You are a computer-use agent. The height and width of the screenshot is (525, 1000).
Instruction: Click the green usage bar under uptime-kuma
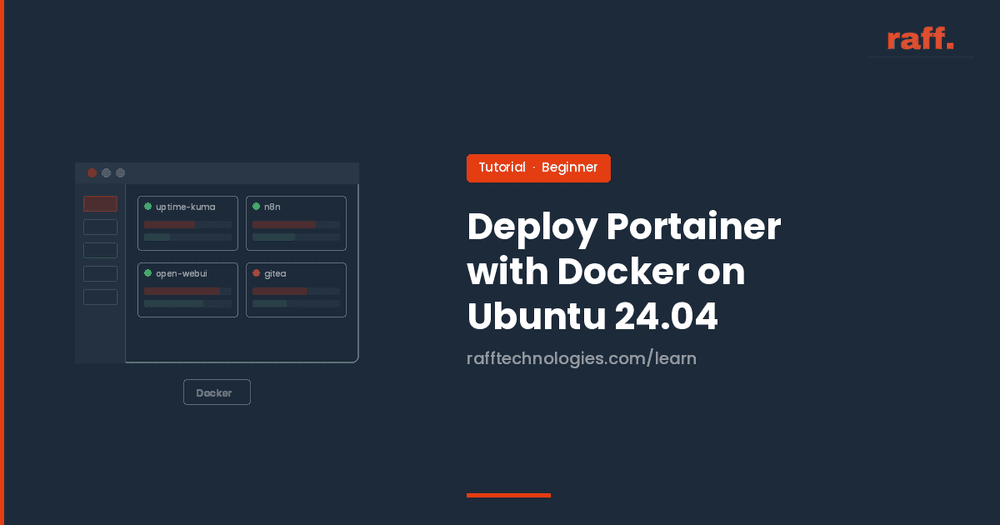coord(157,237)
